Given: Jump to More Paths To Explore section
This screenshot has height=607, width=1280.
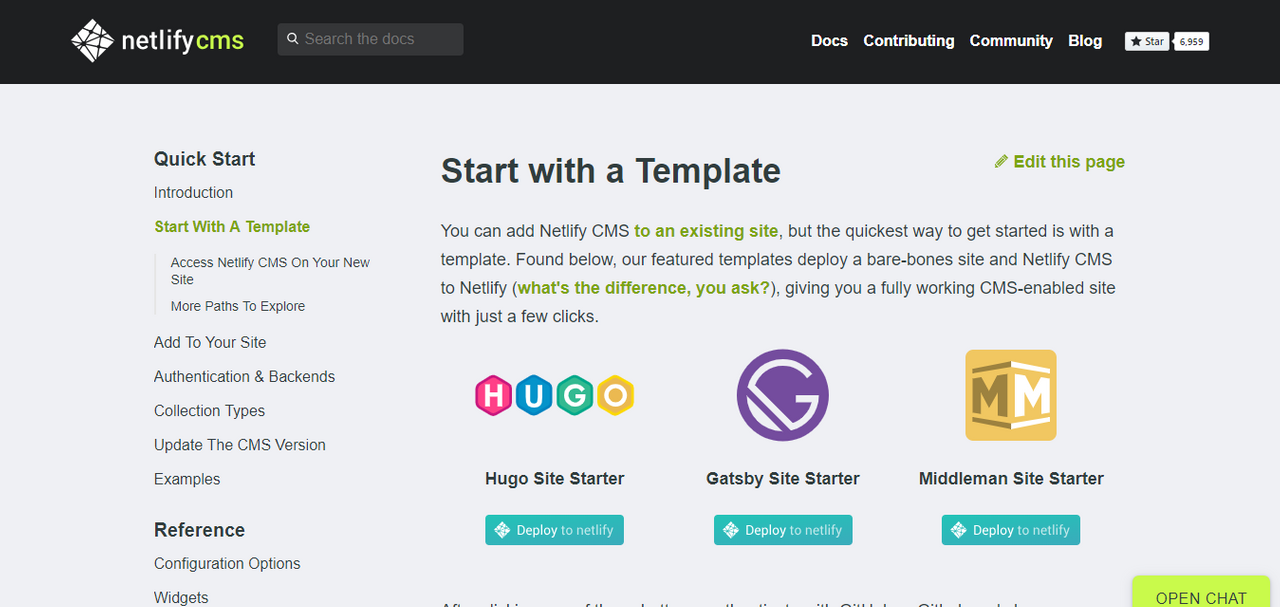Looking at the screenshot, I should click(x=238, y=306).
